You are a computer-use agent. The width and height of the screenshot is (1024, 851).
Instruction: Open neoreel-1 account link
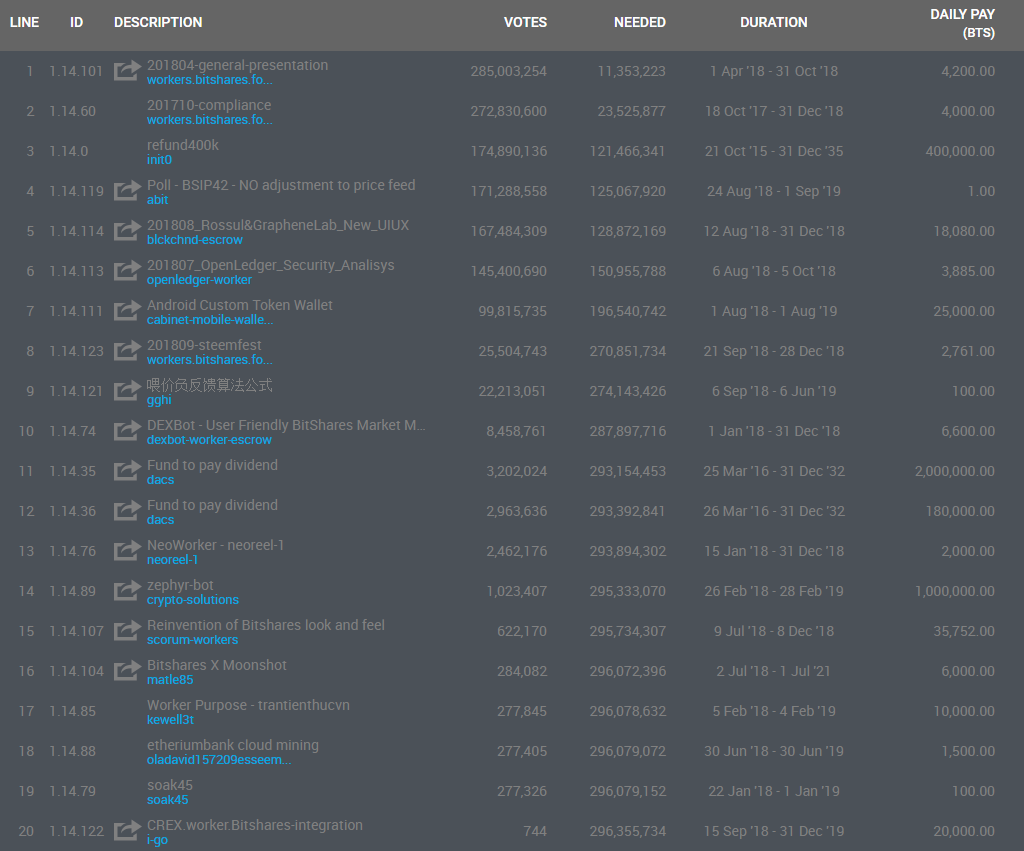coord(172,560)
